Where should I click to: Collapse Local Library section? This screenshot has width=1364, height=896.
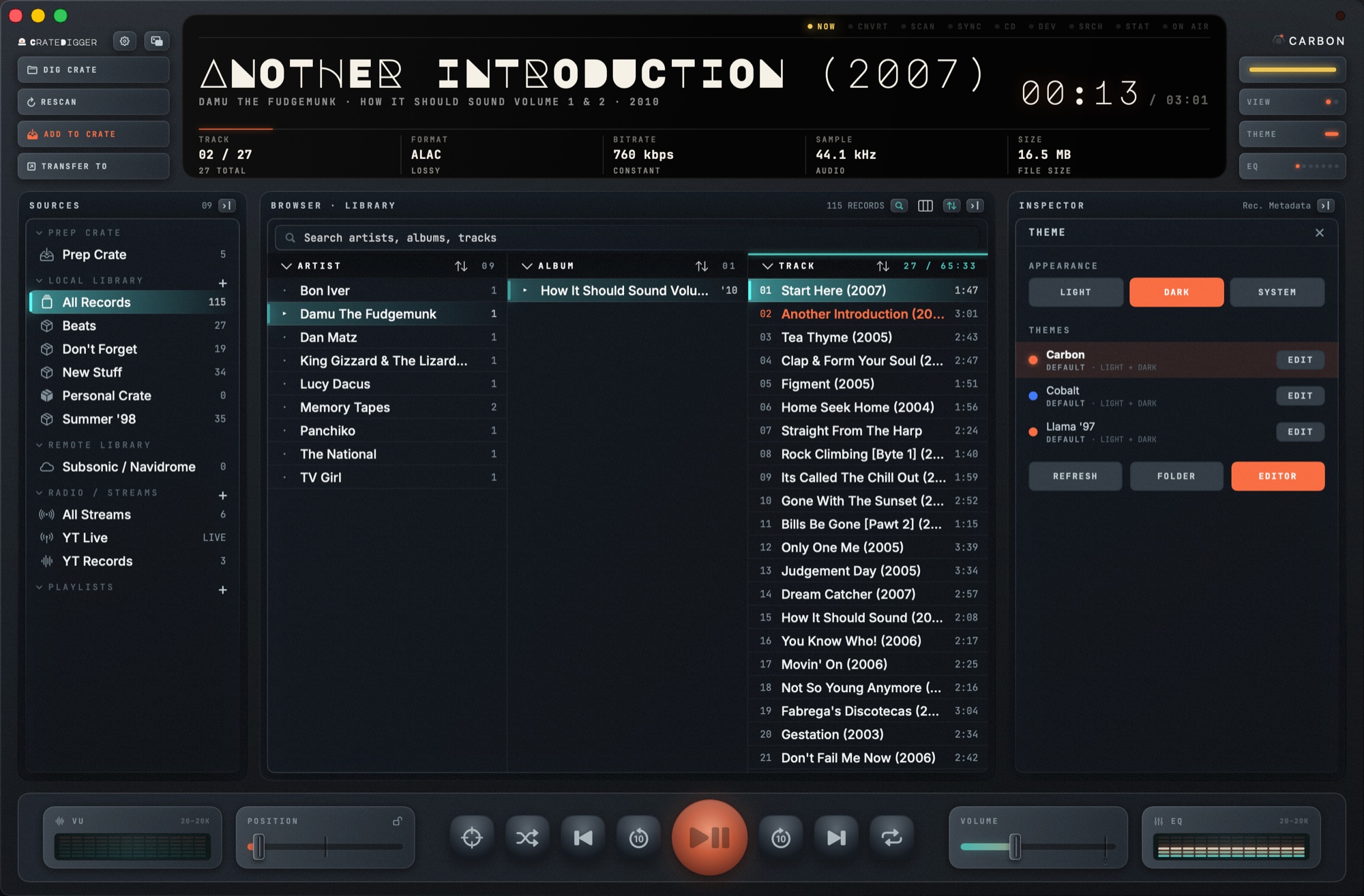tap(40, 280)
